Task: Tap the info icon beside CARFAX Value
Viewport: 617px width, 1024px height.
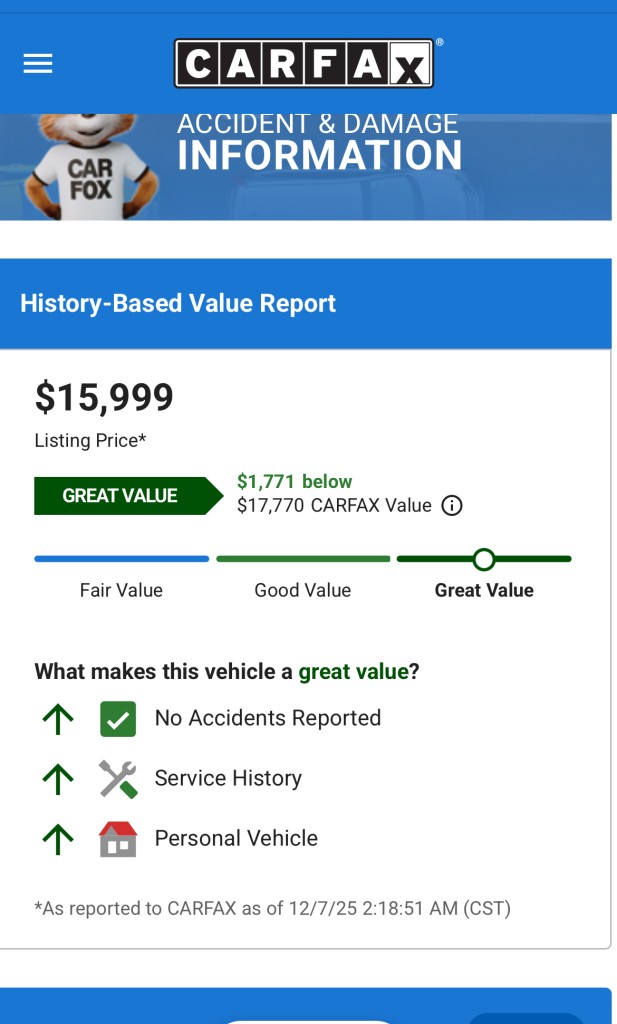Action: (452, 506)
